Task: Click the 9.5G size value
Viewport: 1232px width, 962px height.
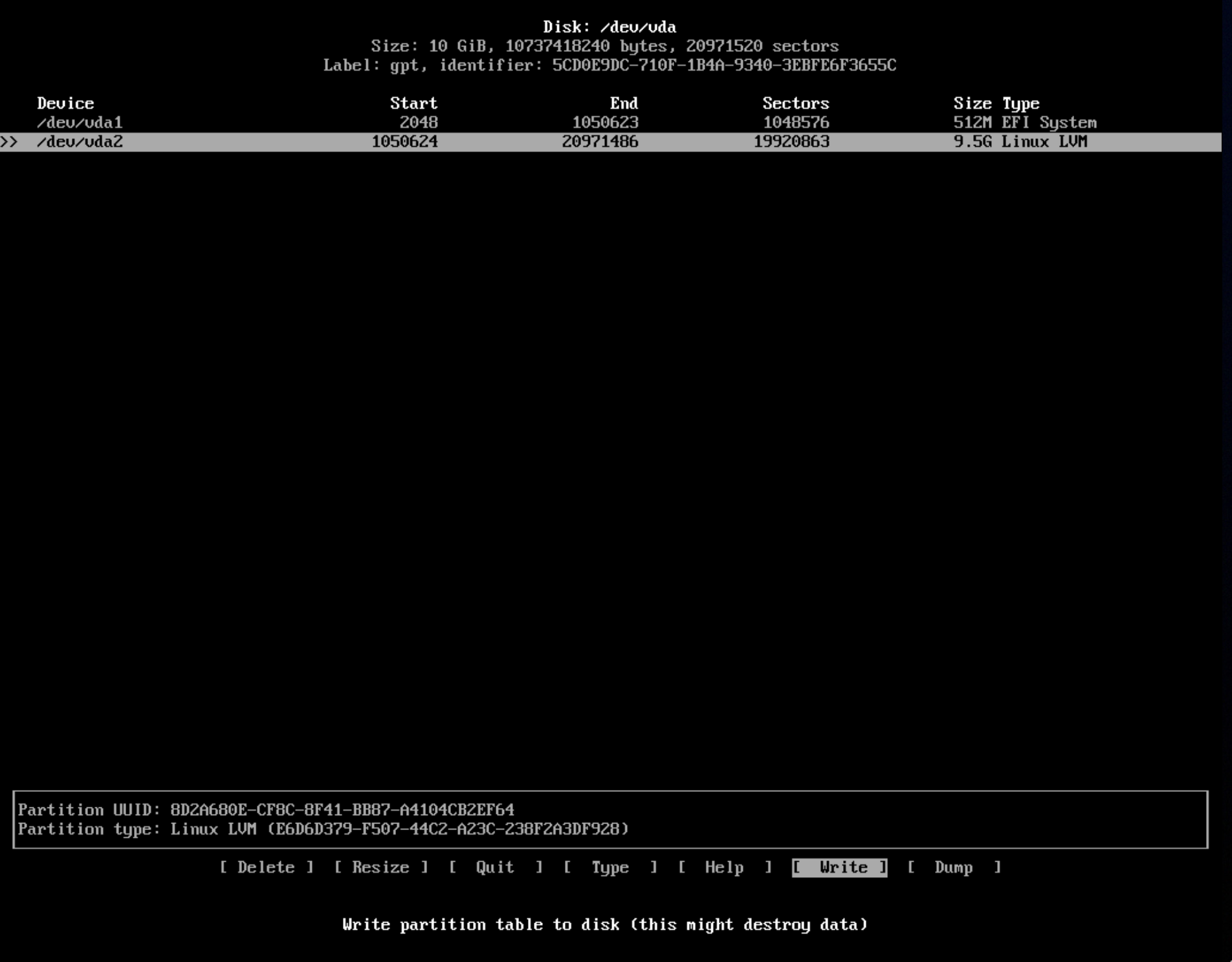Action: [972, 142]
